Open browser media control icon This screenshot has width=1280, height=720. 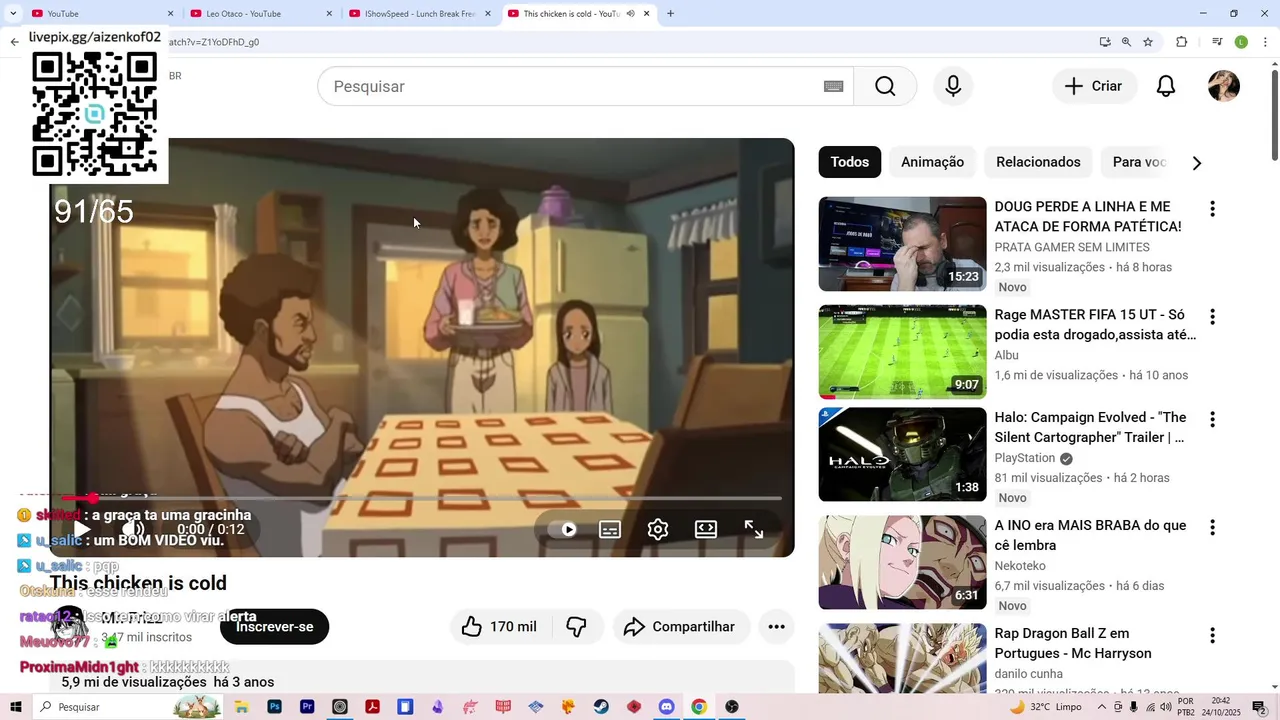1217,42
